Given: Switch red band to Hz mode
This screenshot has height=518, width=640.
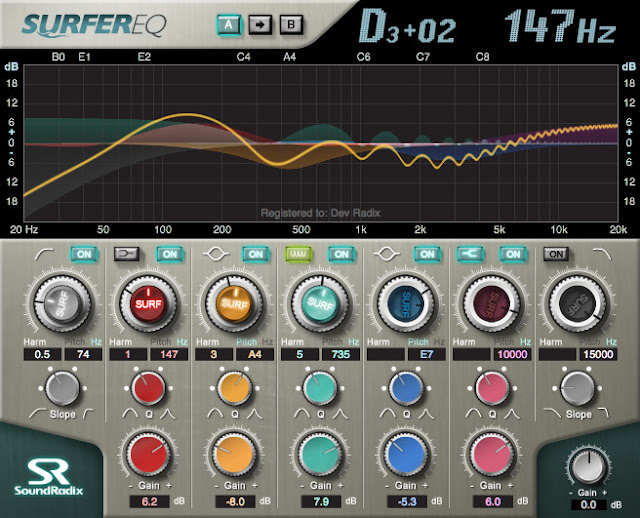Looking at the screenshot, I should point(182,342).
